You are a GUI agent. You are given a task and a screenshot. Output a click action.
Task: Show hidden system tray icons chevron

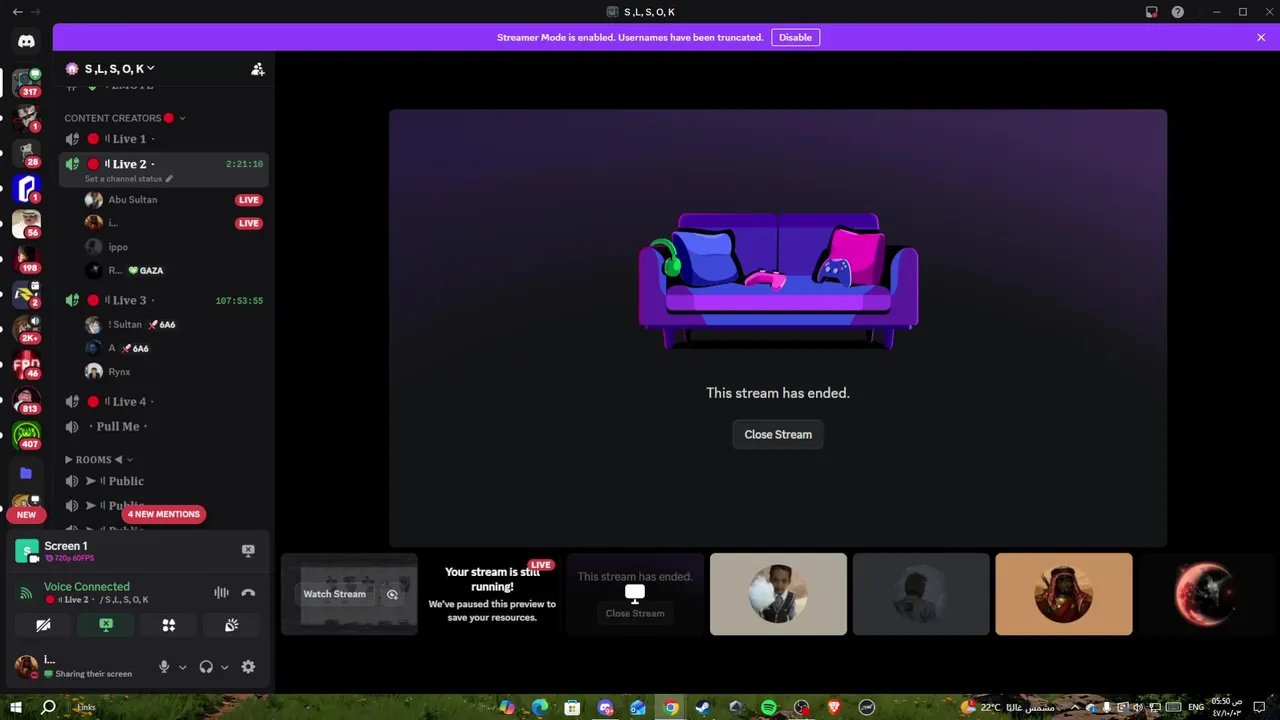click(x=1075, y=707)
